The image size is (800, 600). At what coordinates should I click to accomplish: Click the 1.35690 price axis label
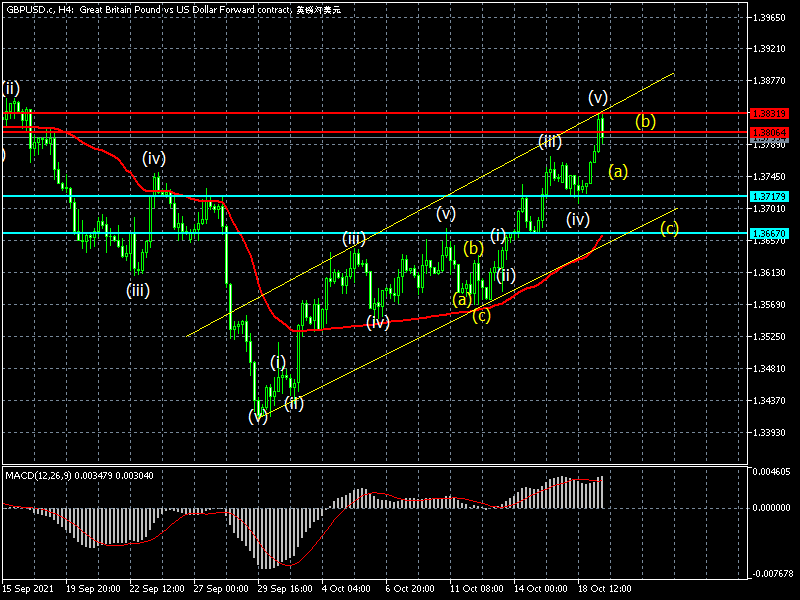769,305
